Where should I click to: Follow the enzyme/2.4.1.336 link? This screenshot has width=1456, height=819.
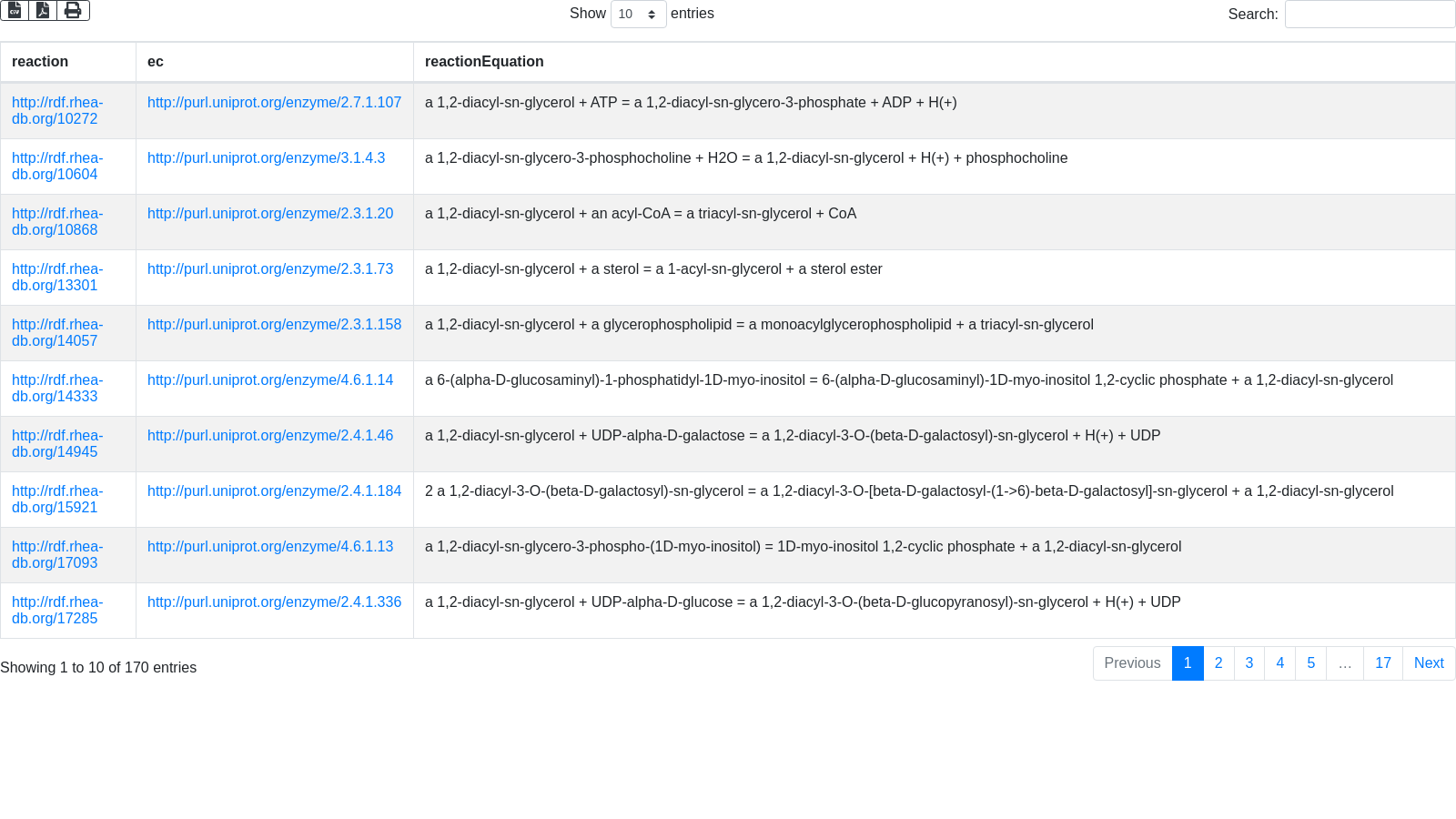pos(274,602)
